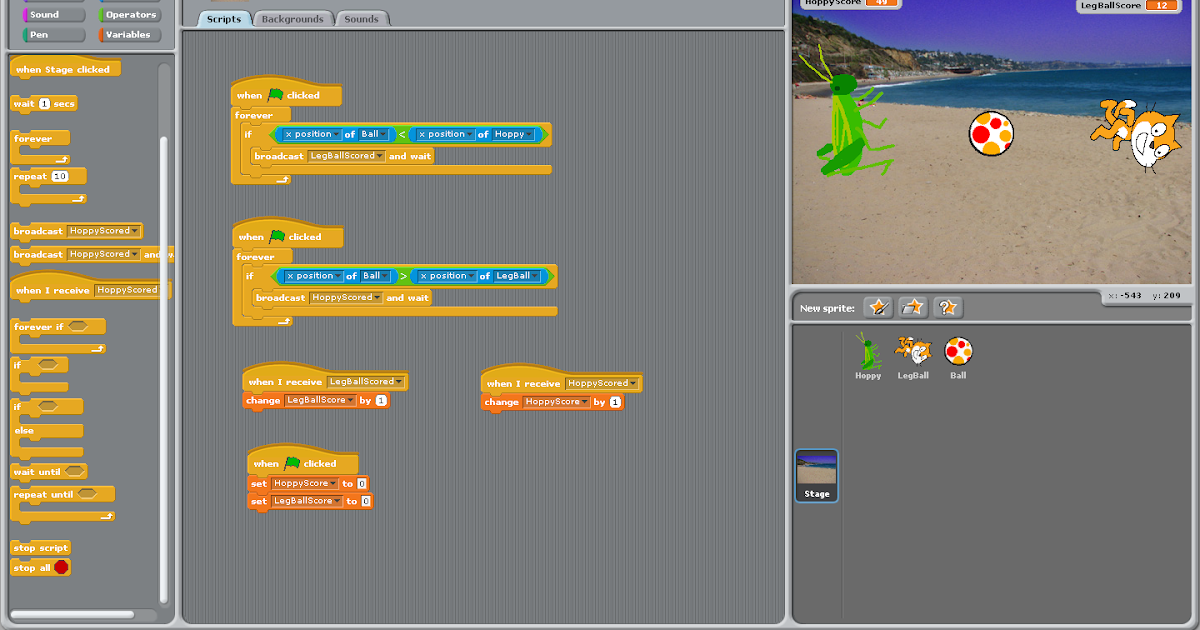The image size is (1200, 630).
Task: Get a surprise sprite with question-mark star icon
Action: tap(947, 307)
